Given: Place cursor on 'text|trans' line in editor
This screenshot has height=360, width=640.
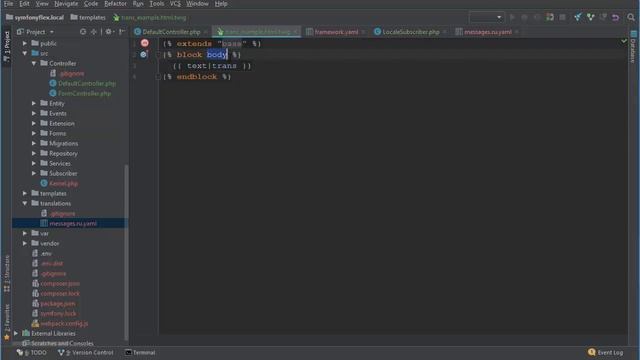Looking at the screenshot, I should coord(211,65).
